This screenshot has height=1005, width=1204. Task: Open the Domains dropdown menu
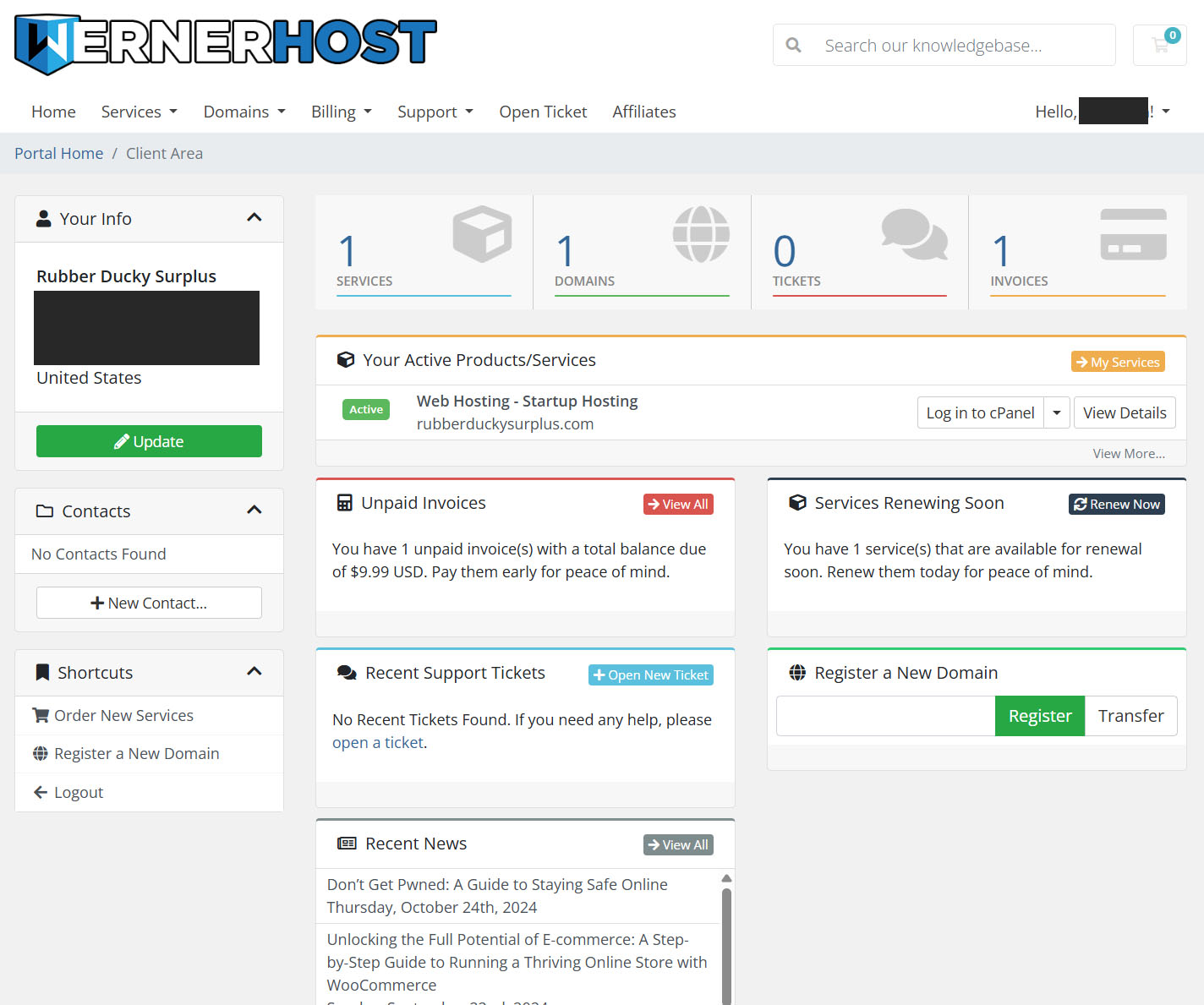point(245,112)
